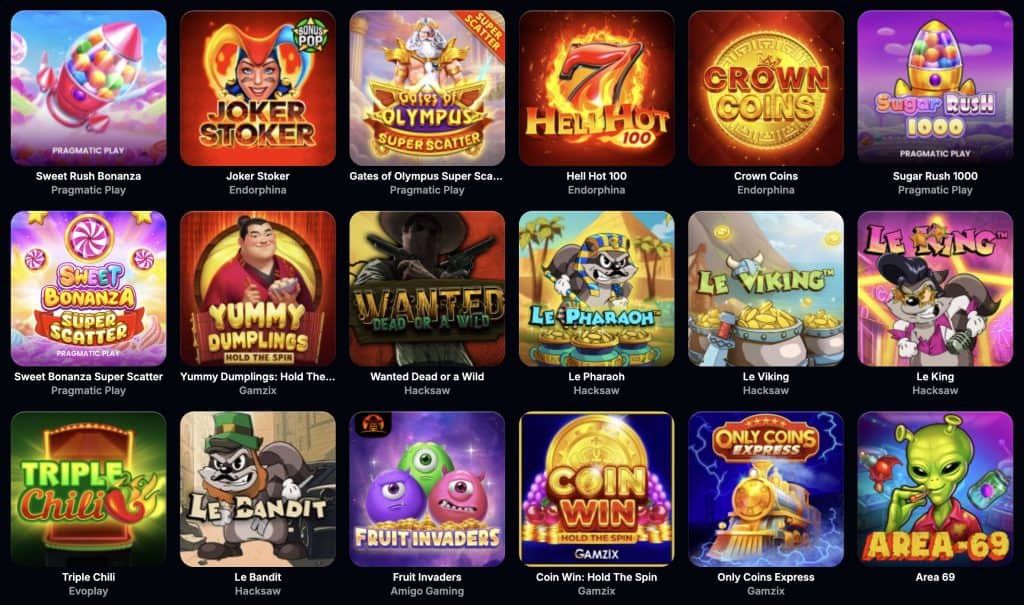Select the Sweet Bonanza Super Scatter thumbnail
Viewport: 1024px width, 605px height.
[x=89, y=289]
